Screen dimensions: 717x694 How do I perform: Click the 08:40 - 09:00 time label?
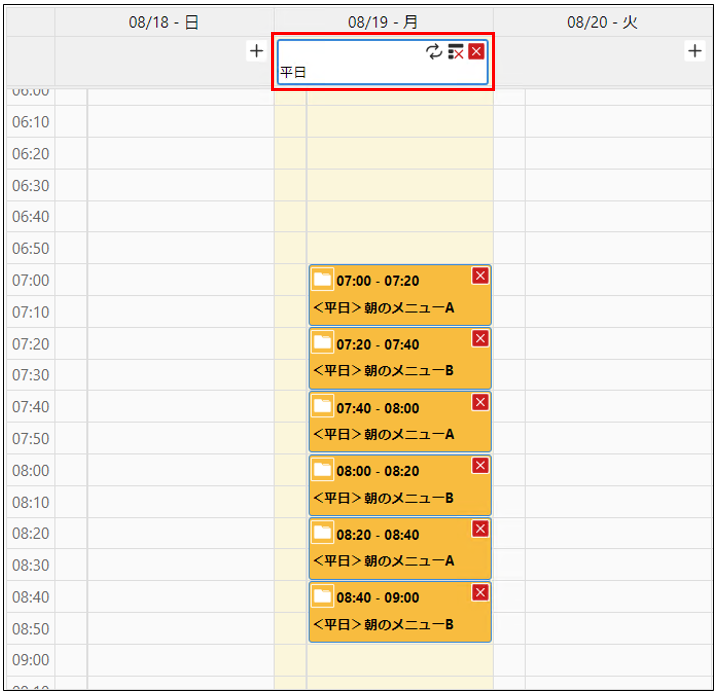click(x=378, y=598)
